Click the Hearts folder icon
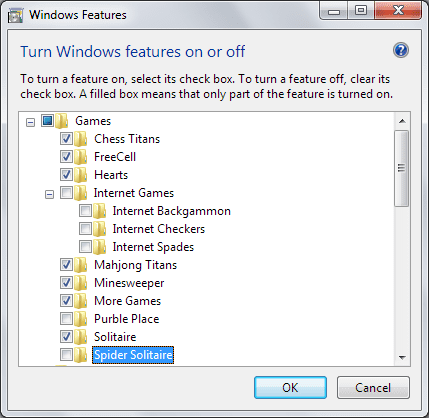The height and width of the screenshot is (418, 429). (81, 175)
